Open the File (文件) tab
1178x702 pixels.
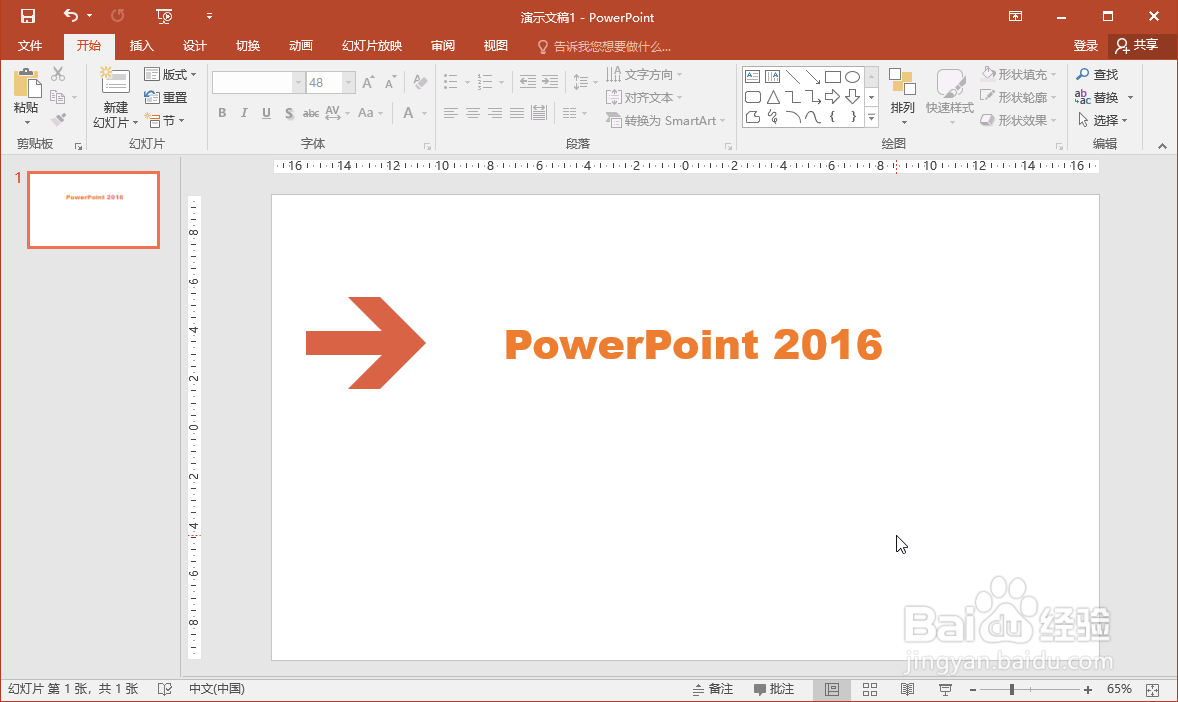[x=30, y=46]
